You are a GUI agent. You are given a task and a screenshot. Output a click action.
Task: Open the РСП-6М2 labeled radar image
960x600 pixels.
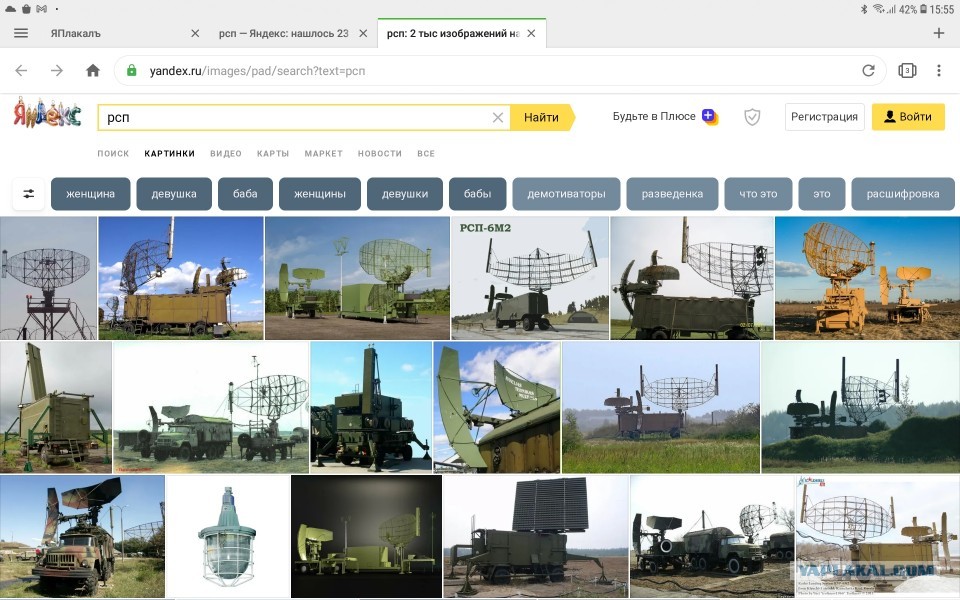pyautogui.click(x=530, y=278)
